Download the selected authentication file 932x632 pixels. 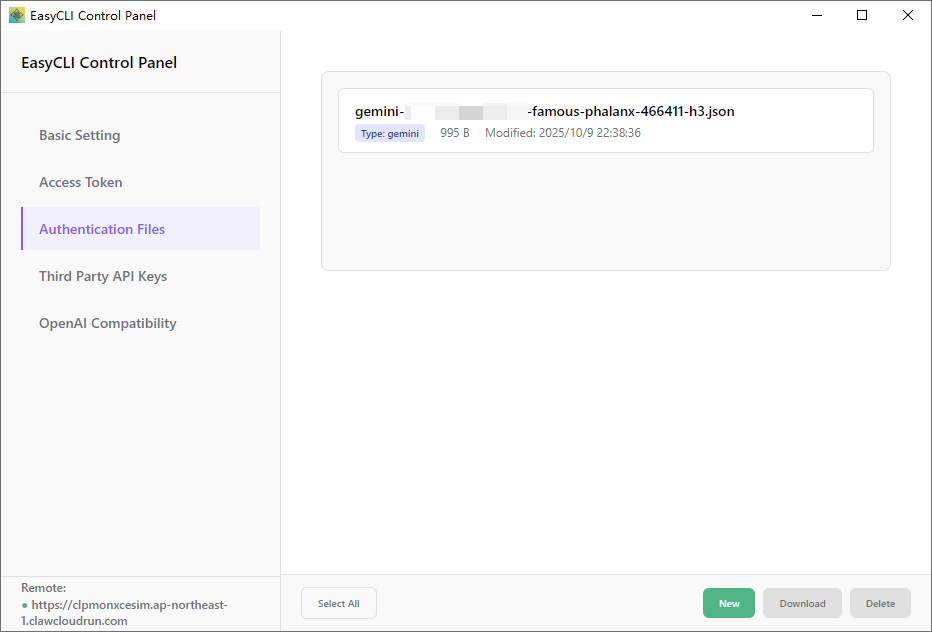[x=802, y=603]
